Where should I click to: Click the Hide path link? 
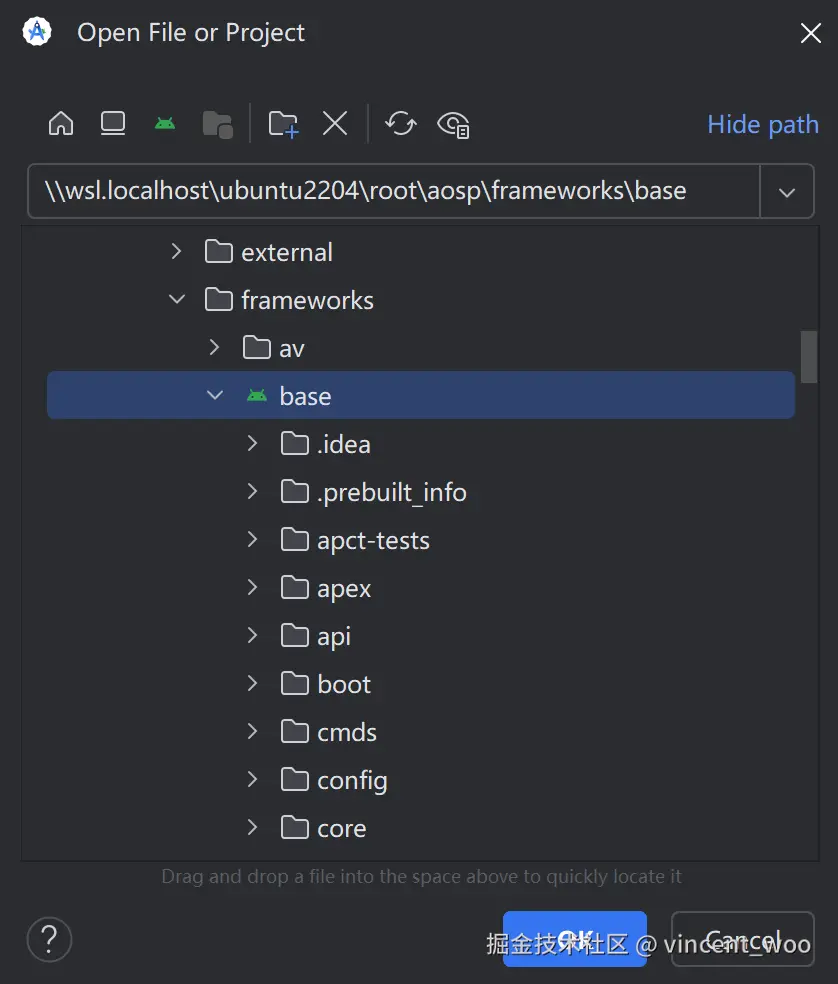tap(762, 124)
